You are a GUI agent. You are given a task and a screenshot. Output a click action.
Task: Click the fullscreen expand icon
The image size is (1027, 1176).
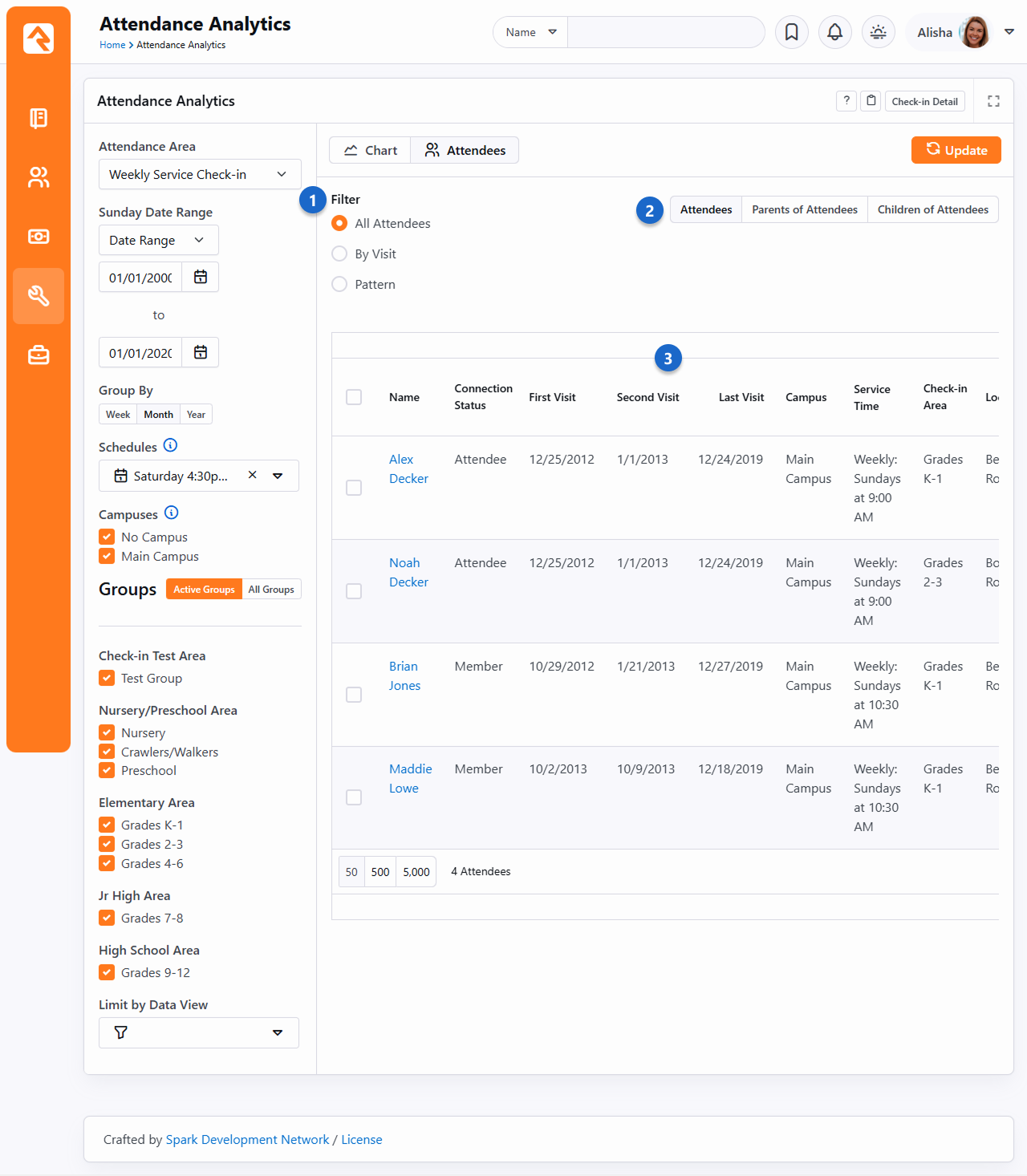coord(993,101)
